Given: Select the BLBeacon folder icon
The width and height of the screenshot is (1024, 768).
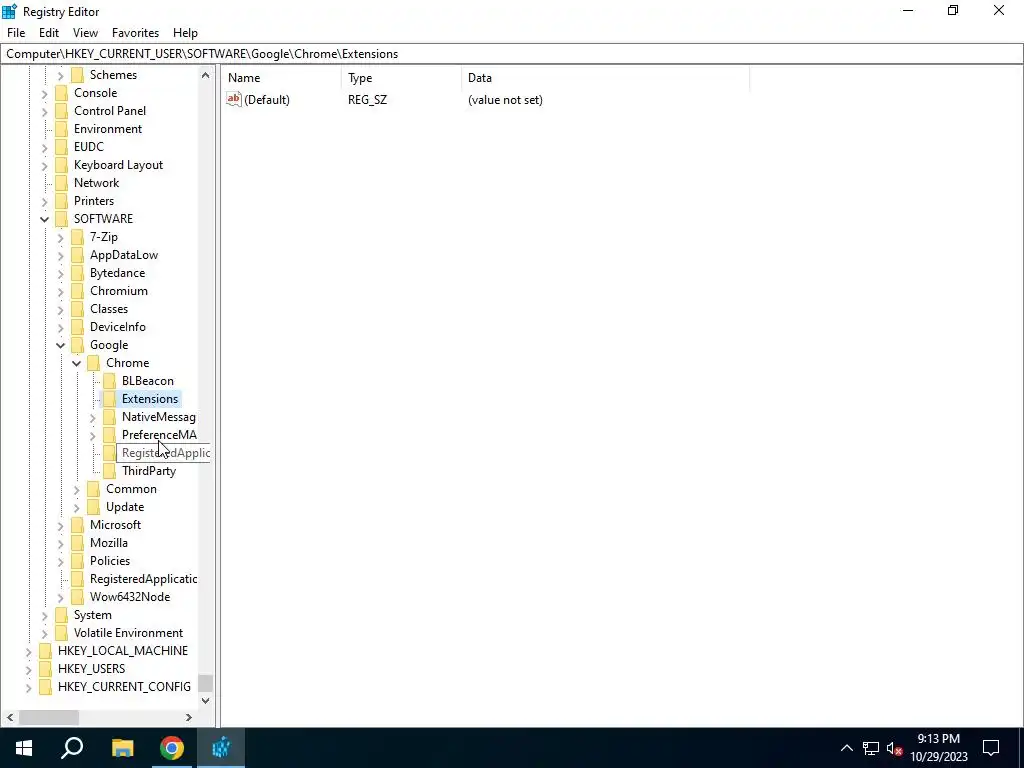Looking at the screenshot, I should click(109, 381).
